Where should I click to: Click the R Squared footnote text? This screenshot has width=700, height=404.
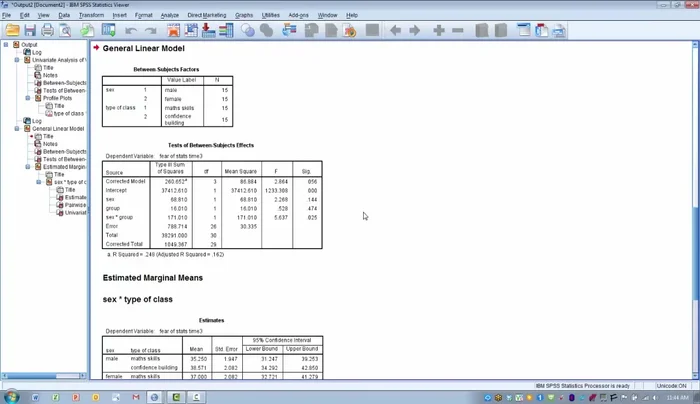pyautogui.click(x=165, y=254)
